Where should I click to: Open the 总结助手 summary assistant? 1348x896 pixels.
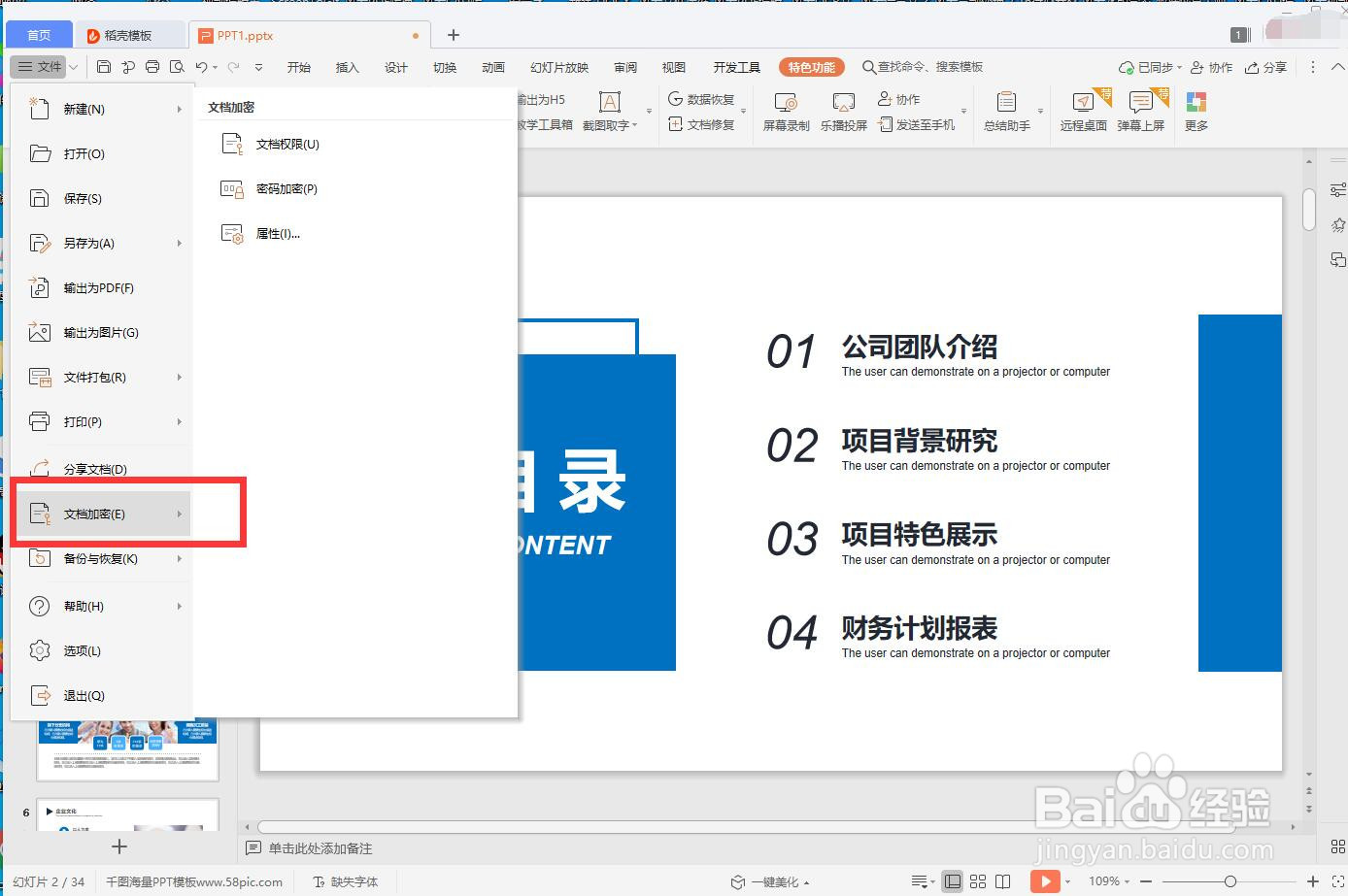[1006, 112]
